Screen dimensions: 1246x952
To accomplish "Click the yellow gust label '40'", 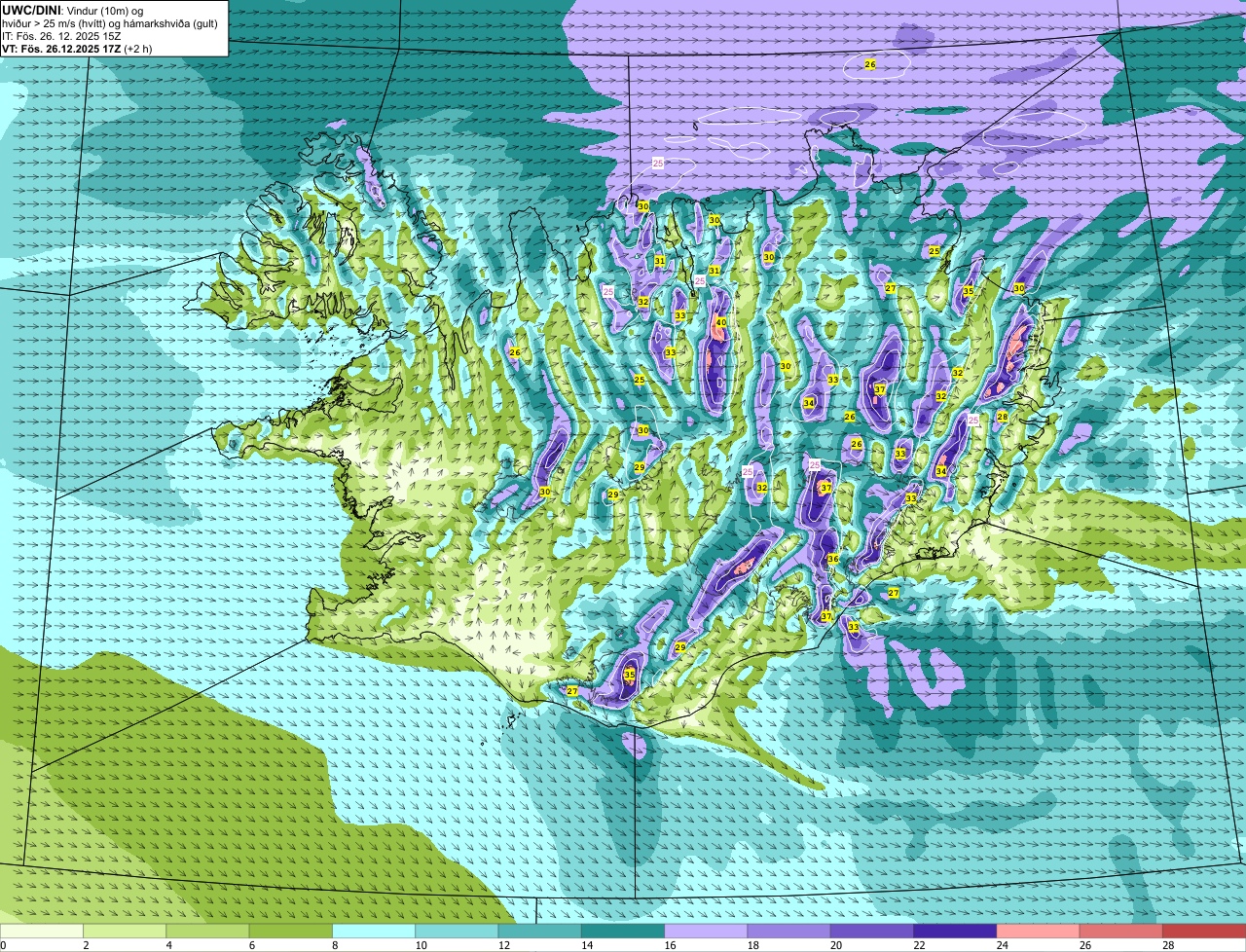I will coord(721,322).
